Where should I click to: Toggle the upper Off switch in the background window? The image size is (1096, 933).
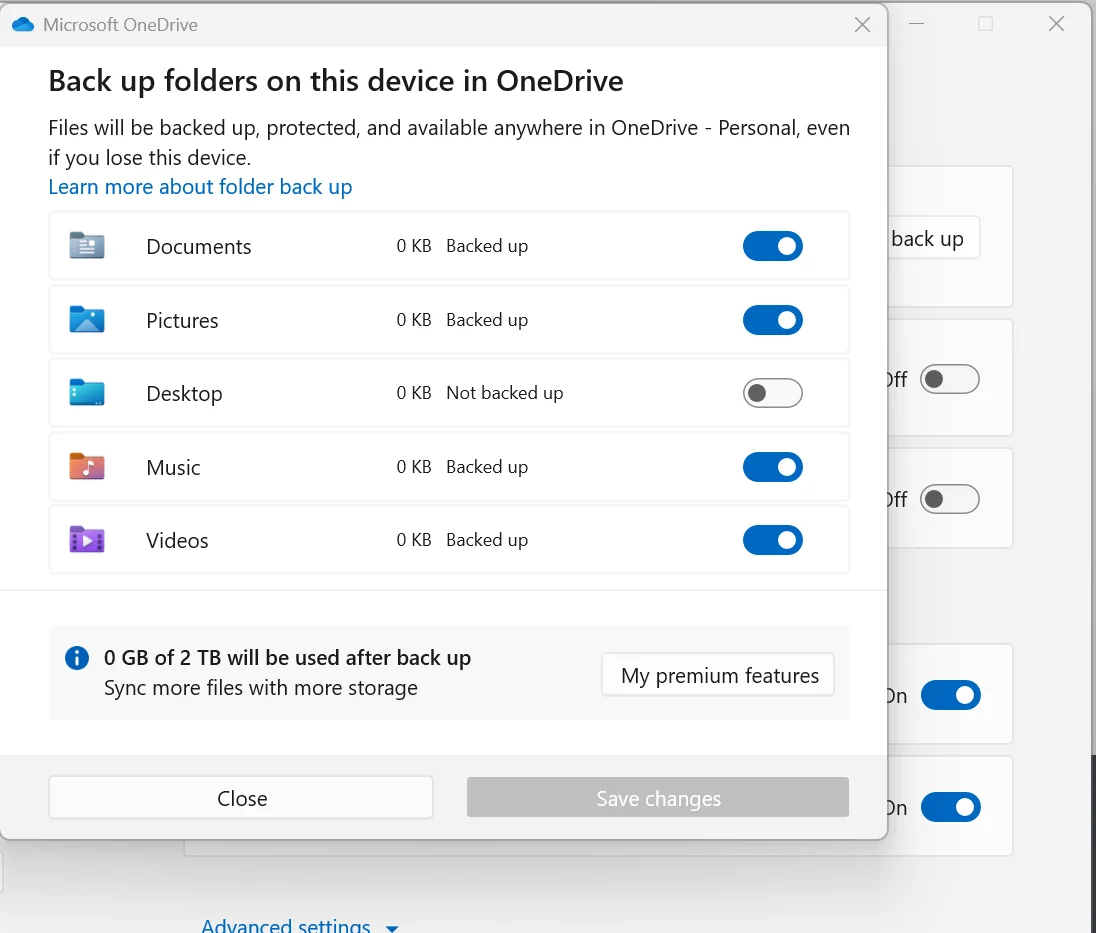tap(950, 379)
